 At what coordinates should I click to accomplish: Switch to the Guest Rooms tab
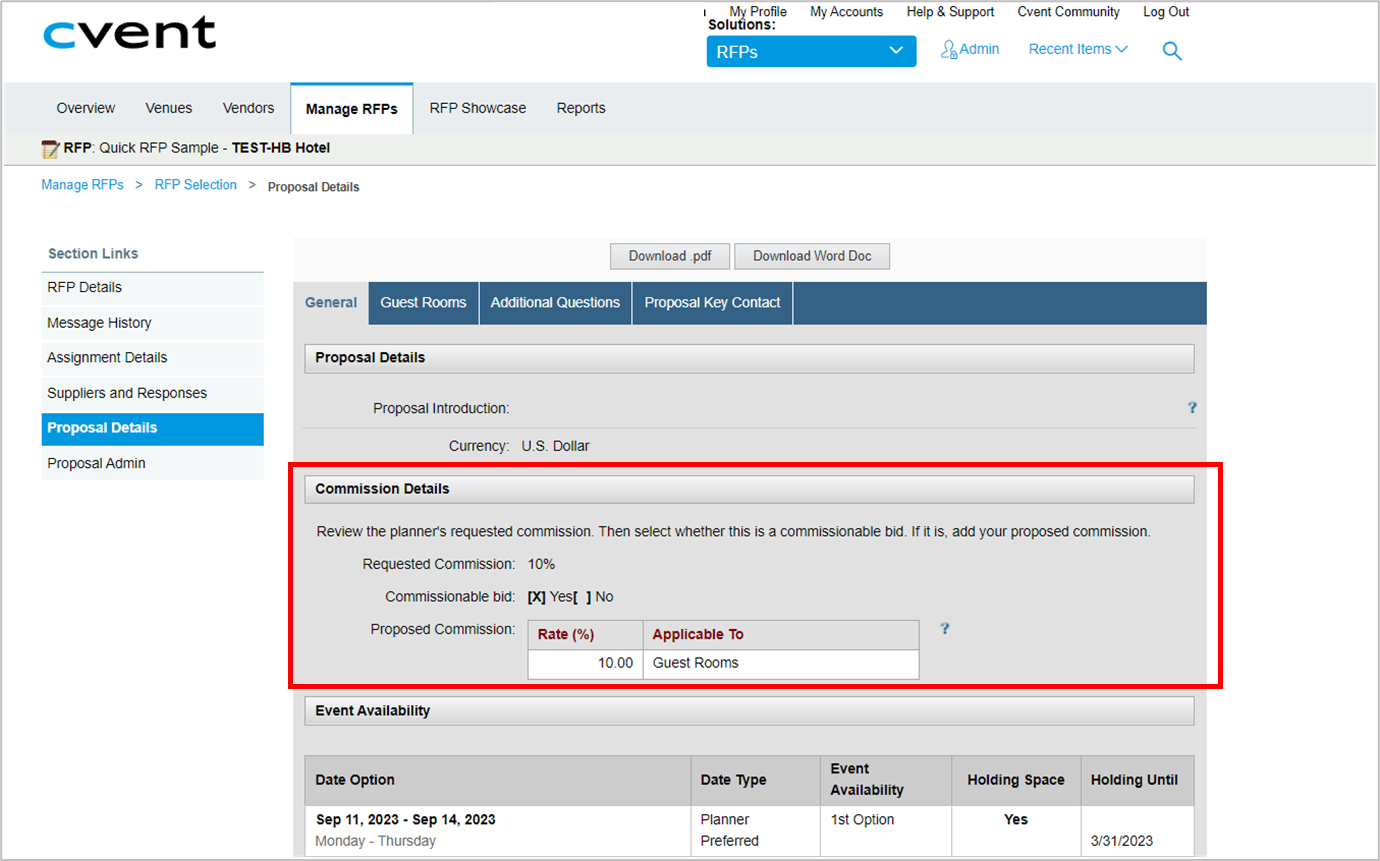[423, 303]
